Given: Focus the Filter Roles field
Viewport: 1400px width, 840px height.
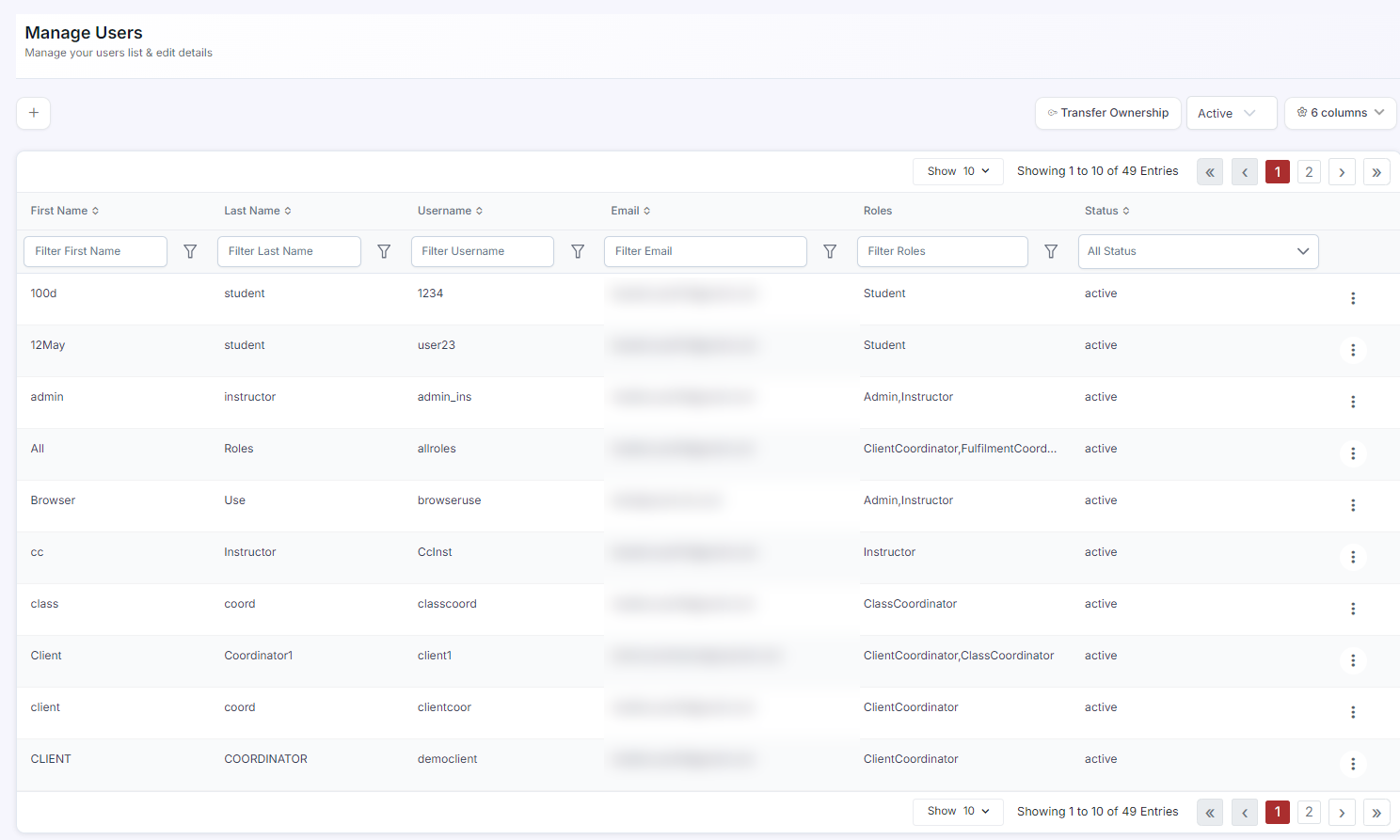Looking at the screenshot, I should tap(943, 251).
